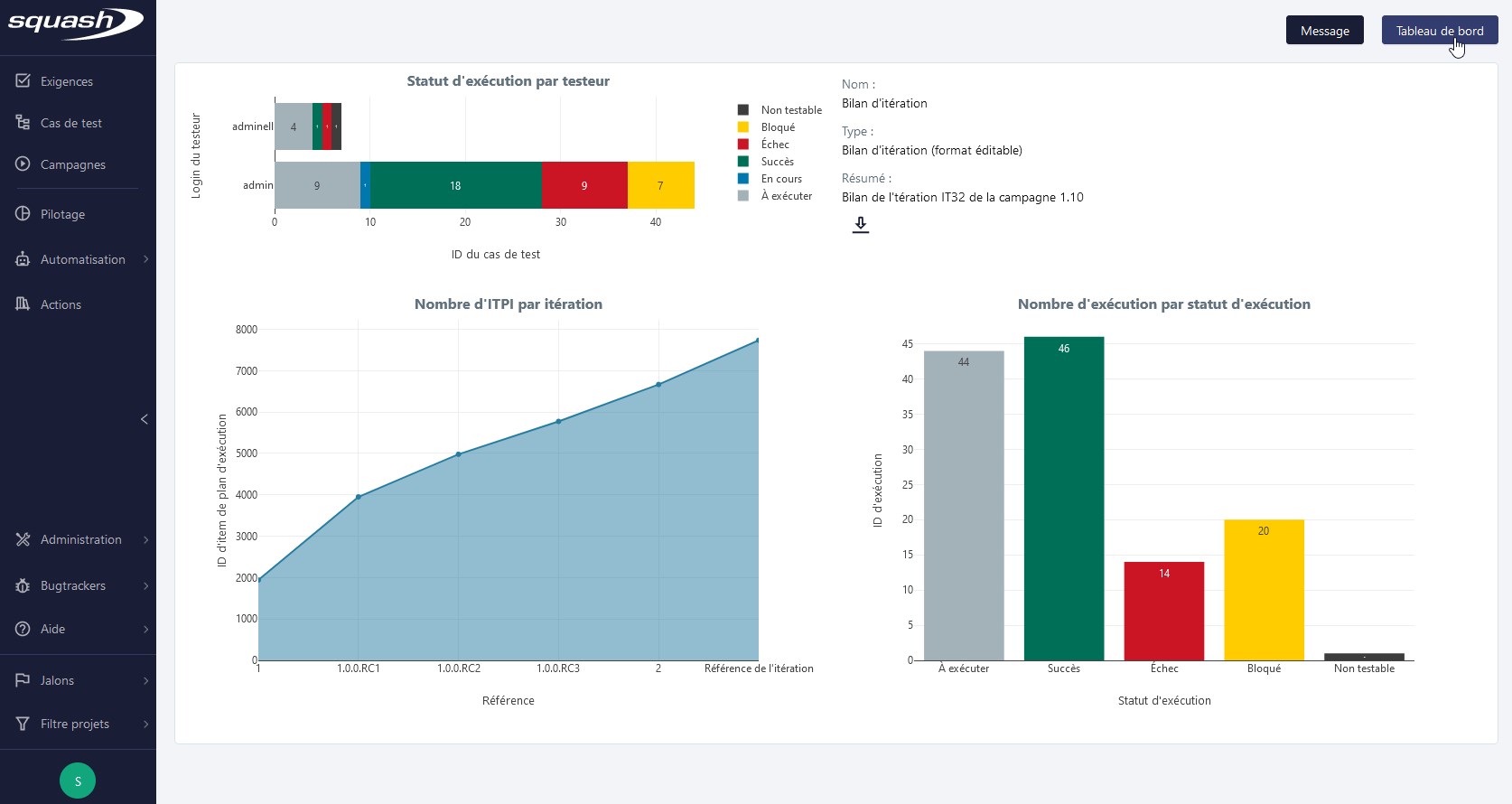Download the Bilan d'itération report
This screenshot has height=804, width=1512.
click(x=861, y=225)
